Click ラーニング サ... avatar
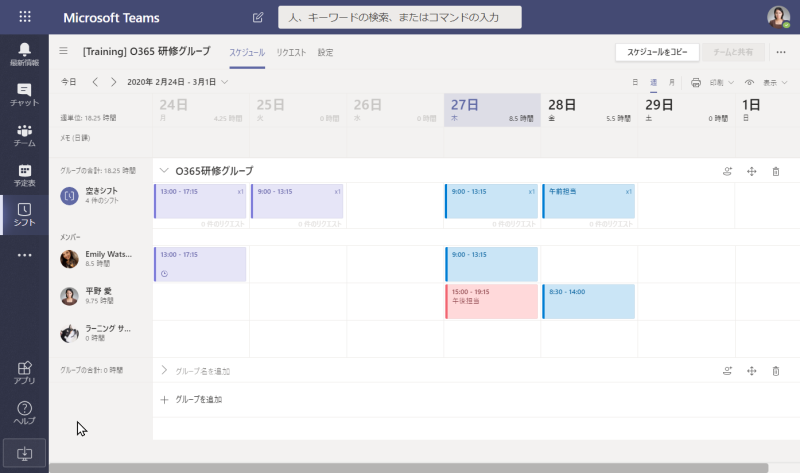The width and height of the screenshot is (800, 473). tap(69, 333)
